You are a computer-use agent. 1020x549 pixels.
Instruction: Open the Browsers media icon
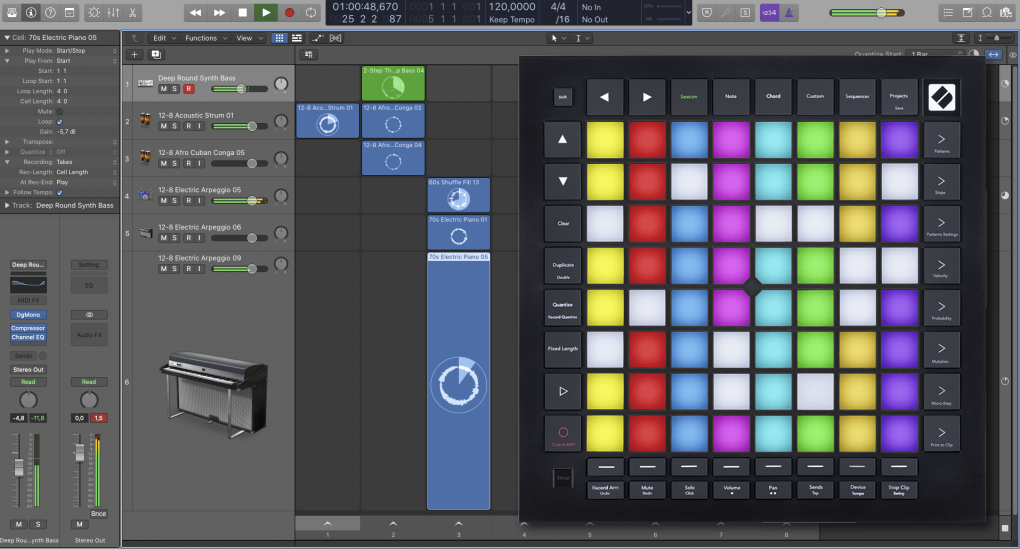[x=1006, y=12]
